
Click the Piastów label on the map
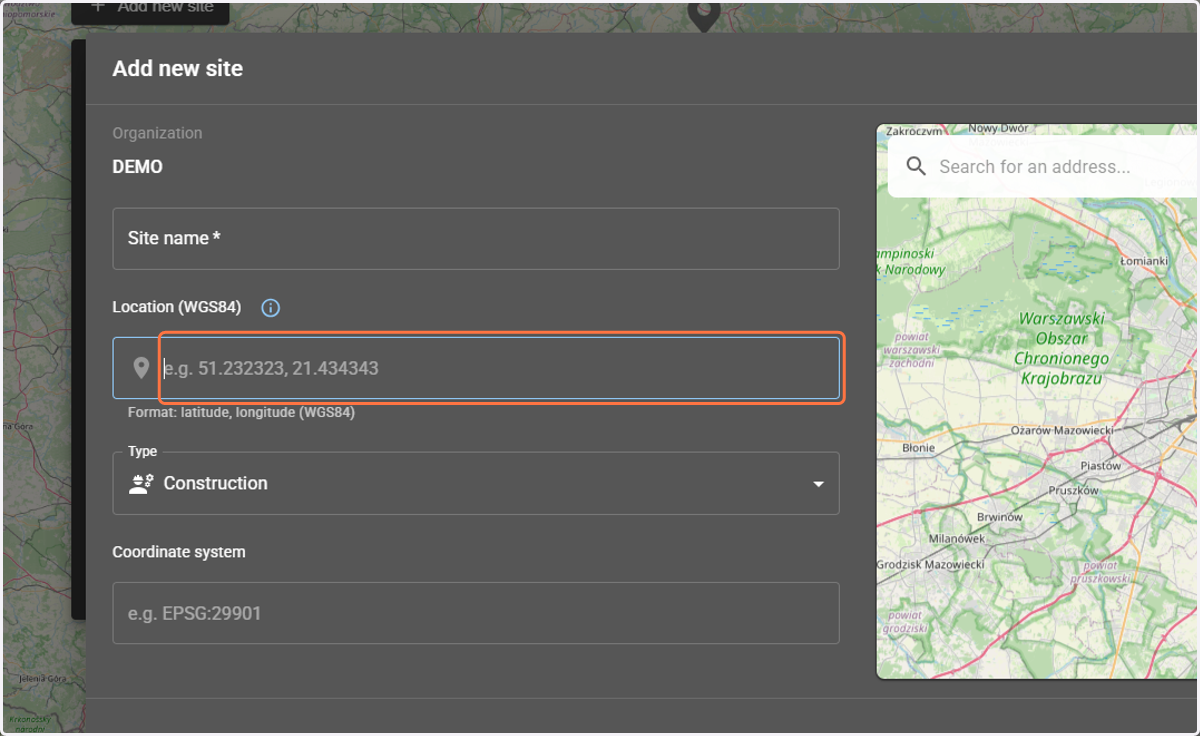coord(1101,466)
